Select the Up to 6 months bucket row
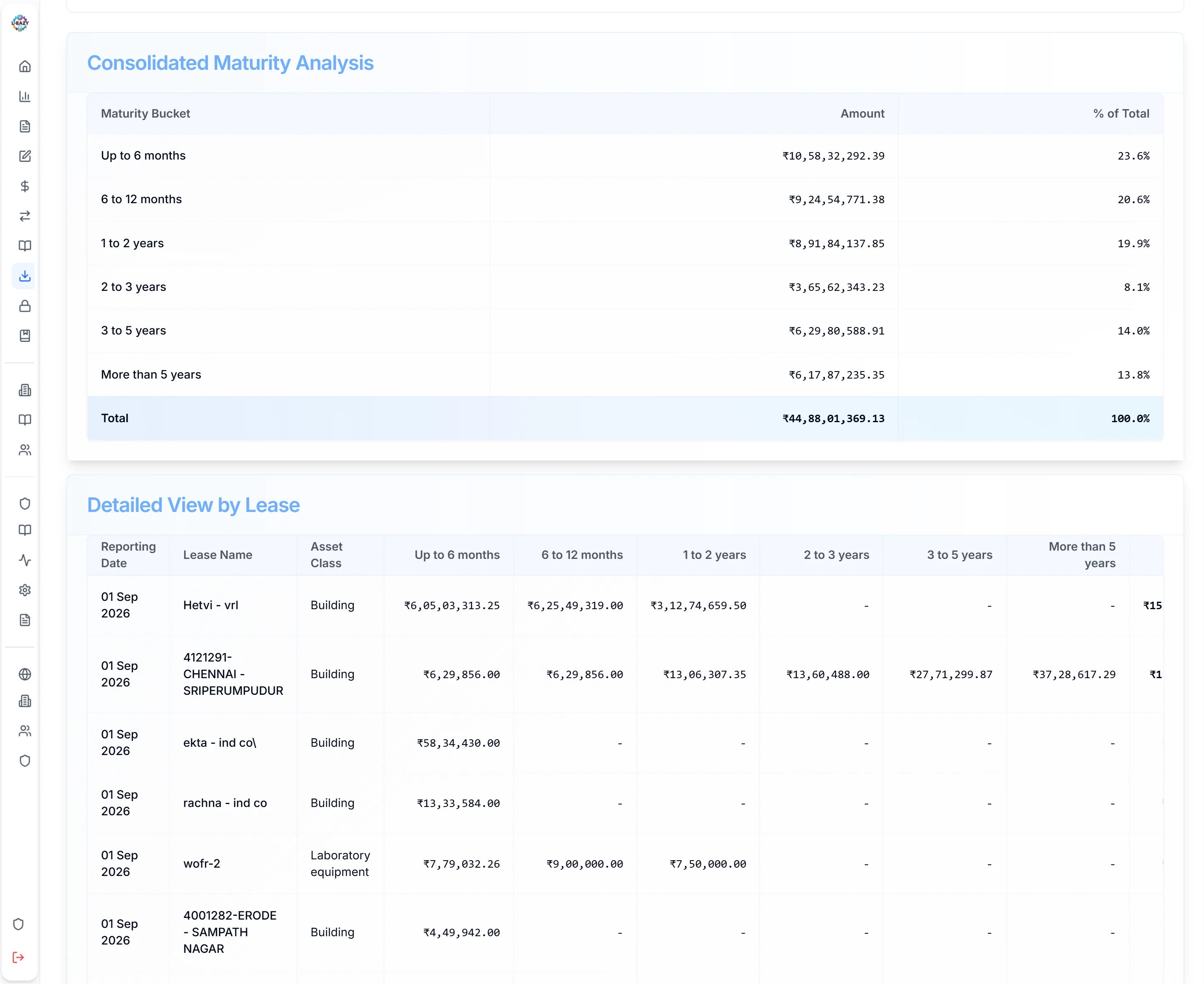 625,156
